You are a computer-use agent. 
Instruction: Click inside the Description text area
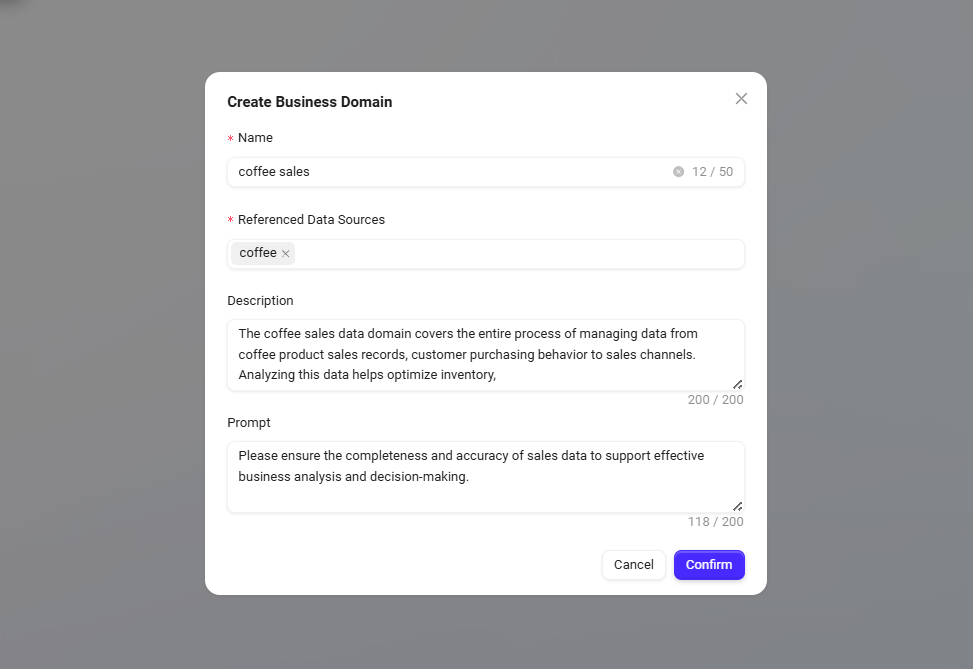[485, 354]
